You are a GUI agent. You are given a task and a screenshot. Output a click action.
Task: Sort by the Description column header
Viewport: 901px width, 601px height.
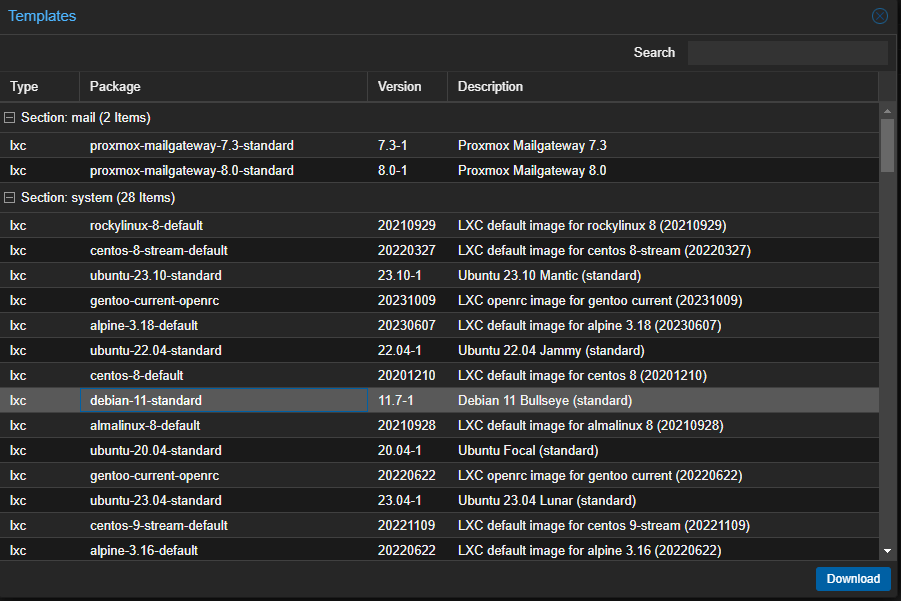point(663,87)
